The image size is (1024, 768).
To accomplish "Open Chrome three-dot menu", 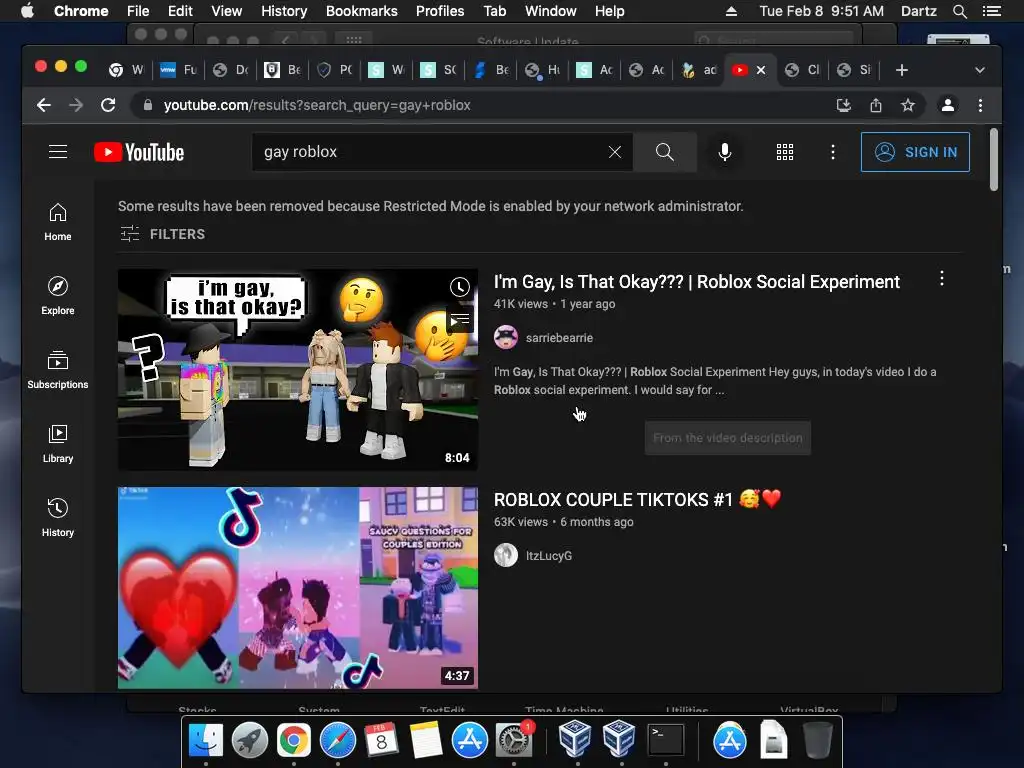I will coord(980,105).
